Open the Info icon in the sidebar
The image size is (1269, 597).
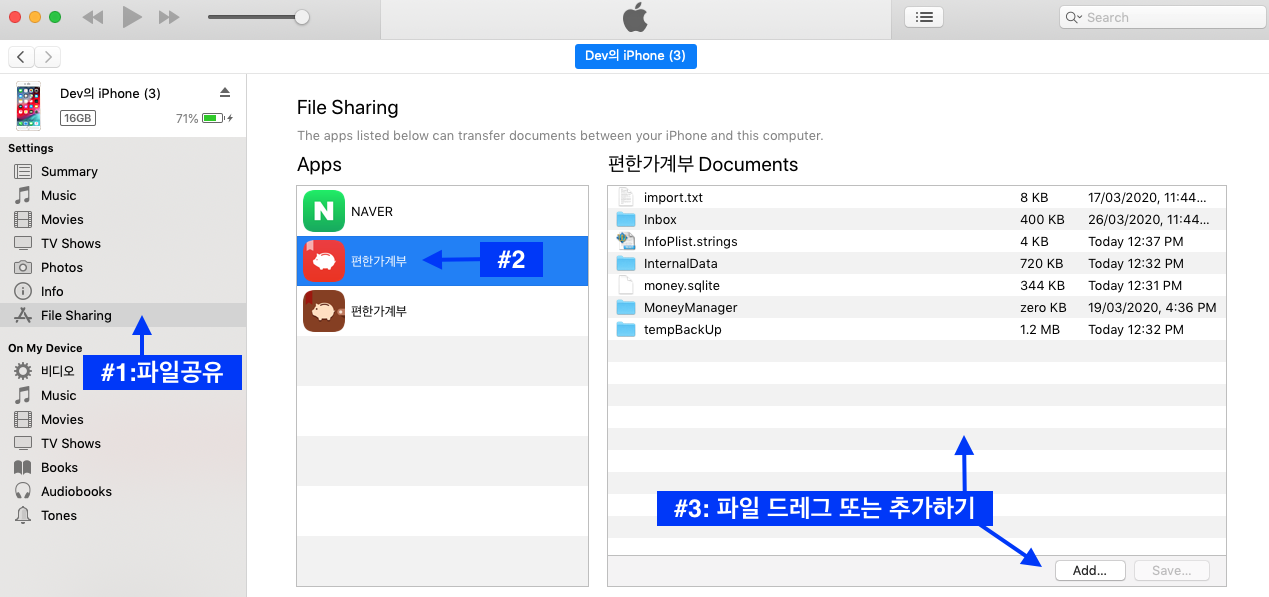pos(23,292)
